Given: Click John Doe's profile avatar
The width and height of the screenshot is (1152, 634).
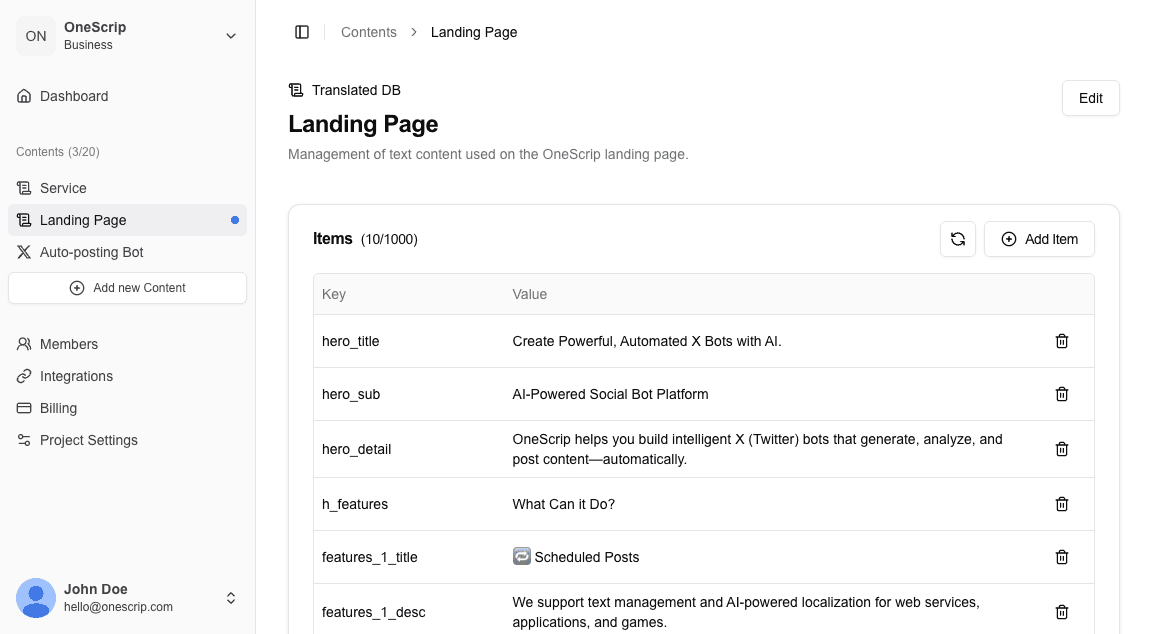Looking at the screenshot, I should click(x=36, y=598).
